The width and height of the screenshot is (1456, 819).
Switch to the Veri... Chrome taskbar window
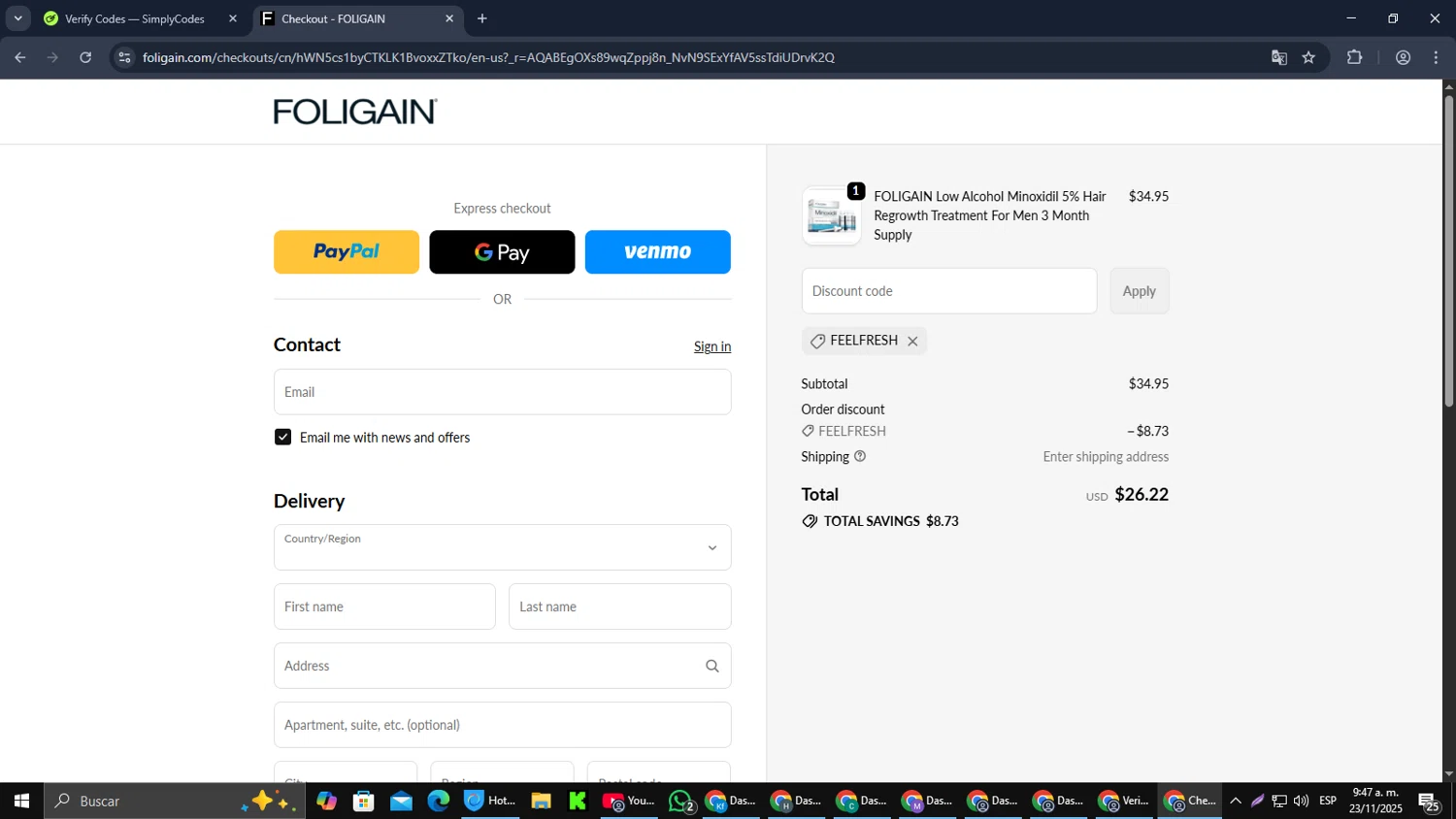point(1124,801)
